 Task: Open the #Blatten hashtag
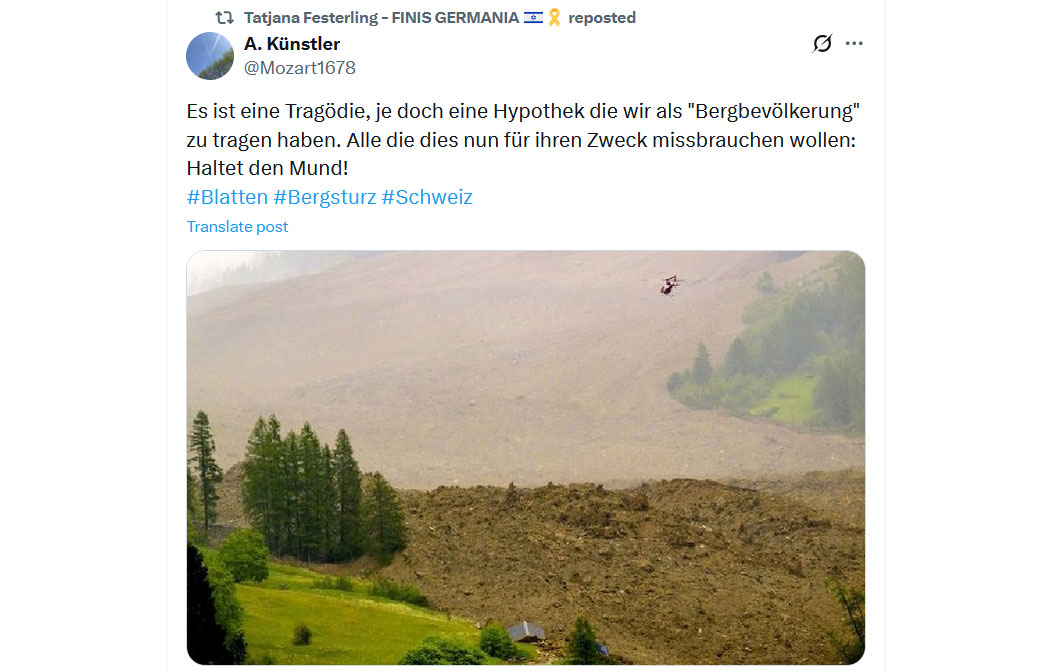pyautogui.click(x=227, y=197)
